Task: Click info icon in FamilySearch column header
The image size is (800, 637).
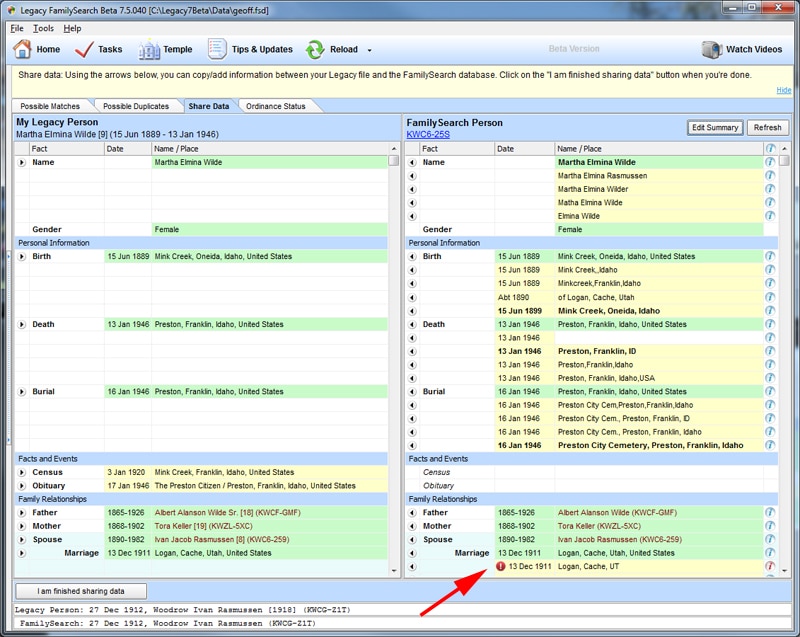Action: pos(770,148)
